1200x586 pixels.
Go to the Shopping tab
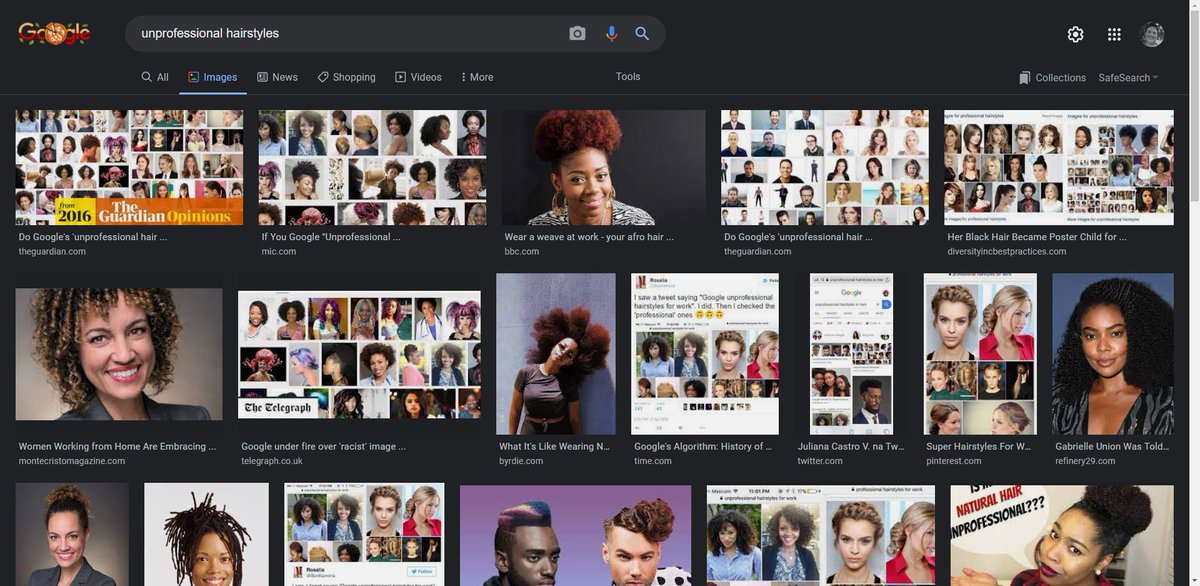point(346,77)
